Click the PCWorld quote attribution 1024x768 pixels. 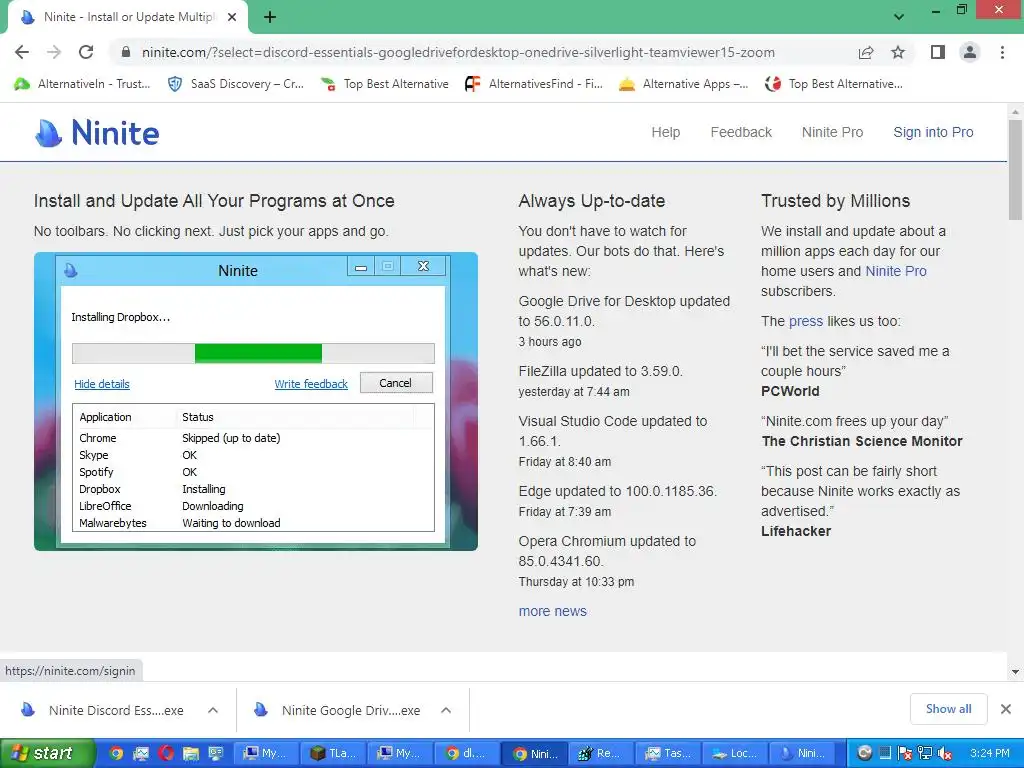(790, 391)
